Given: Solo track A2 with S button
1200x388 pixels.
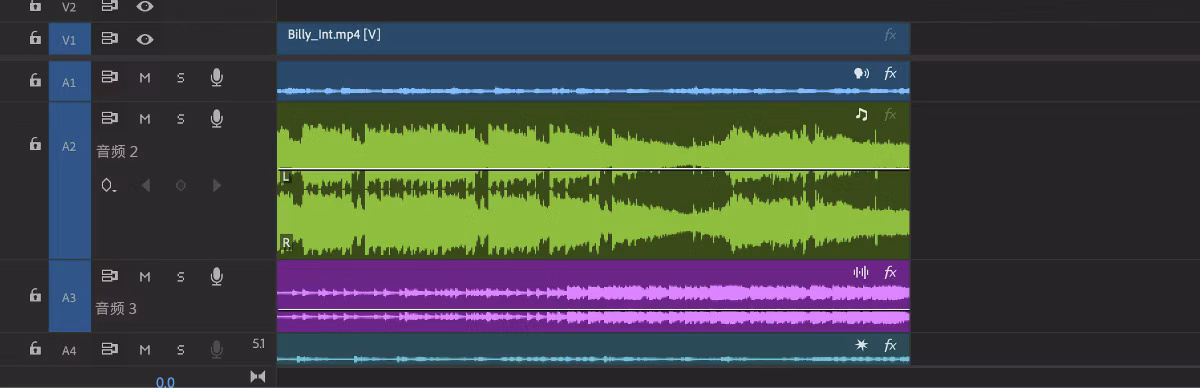Looking at the screenshot, I should [181, 119].
